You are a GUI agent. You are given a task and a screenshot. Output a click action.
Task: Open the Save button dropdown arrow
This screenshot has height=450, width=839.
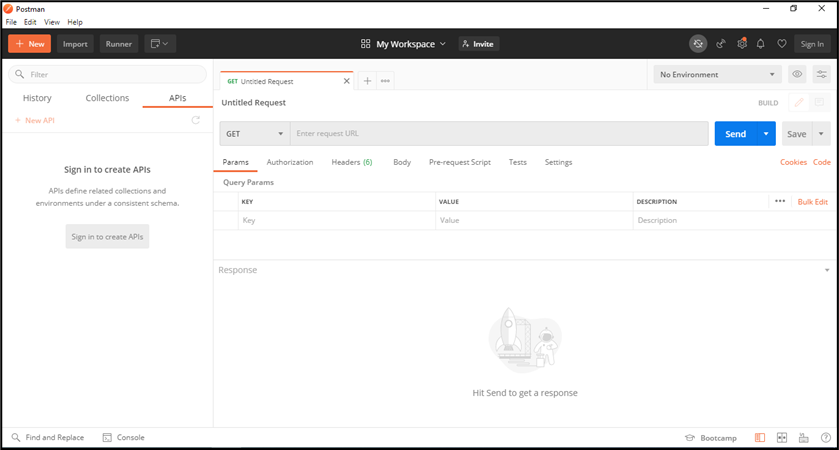tap(821, 134)
